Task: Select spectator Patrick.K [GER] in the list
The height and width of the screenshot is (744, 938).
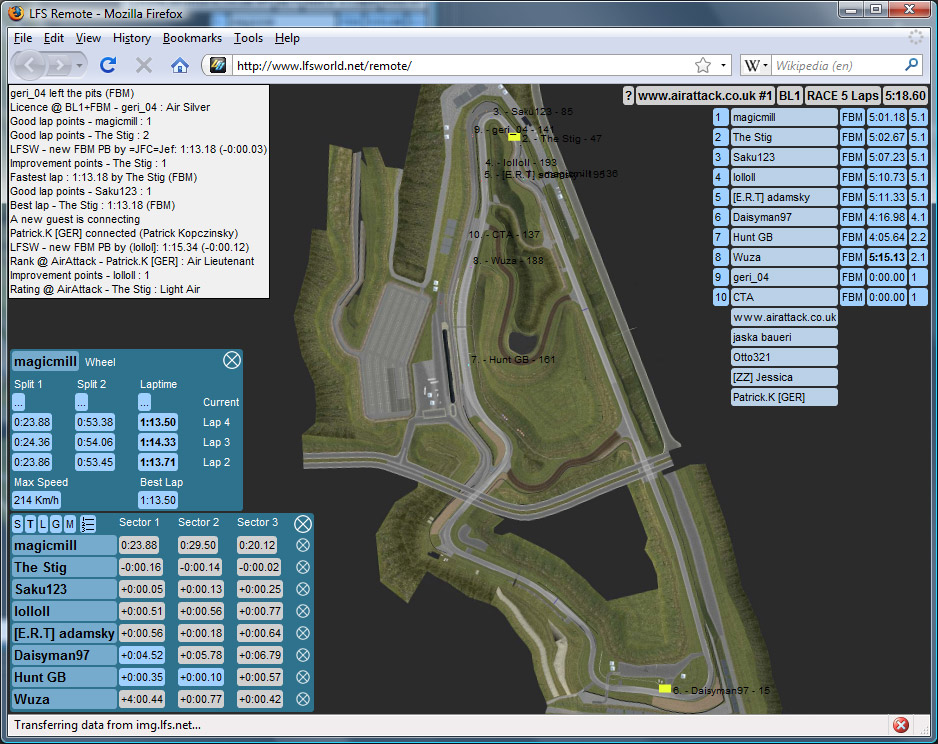Action: click(x=784, y=397)
